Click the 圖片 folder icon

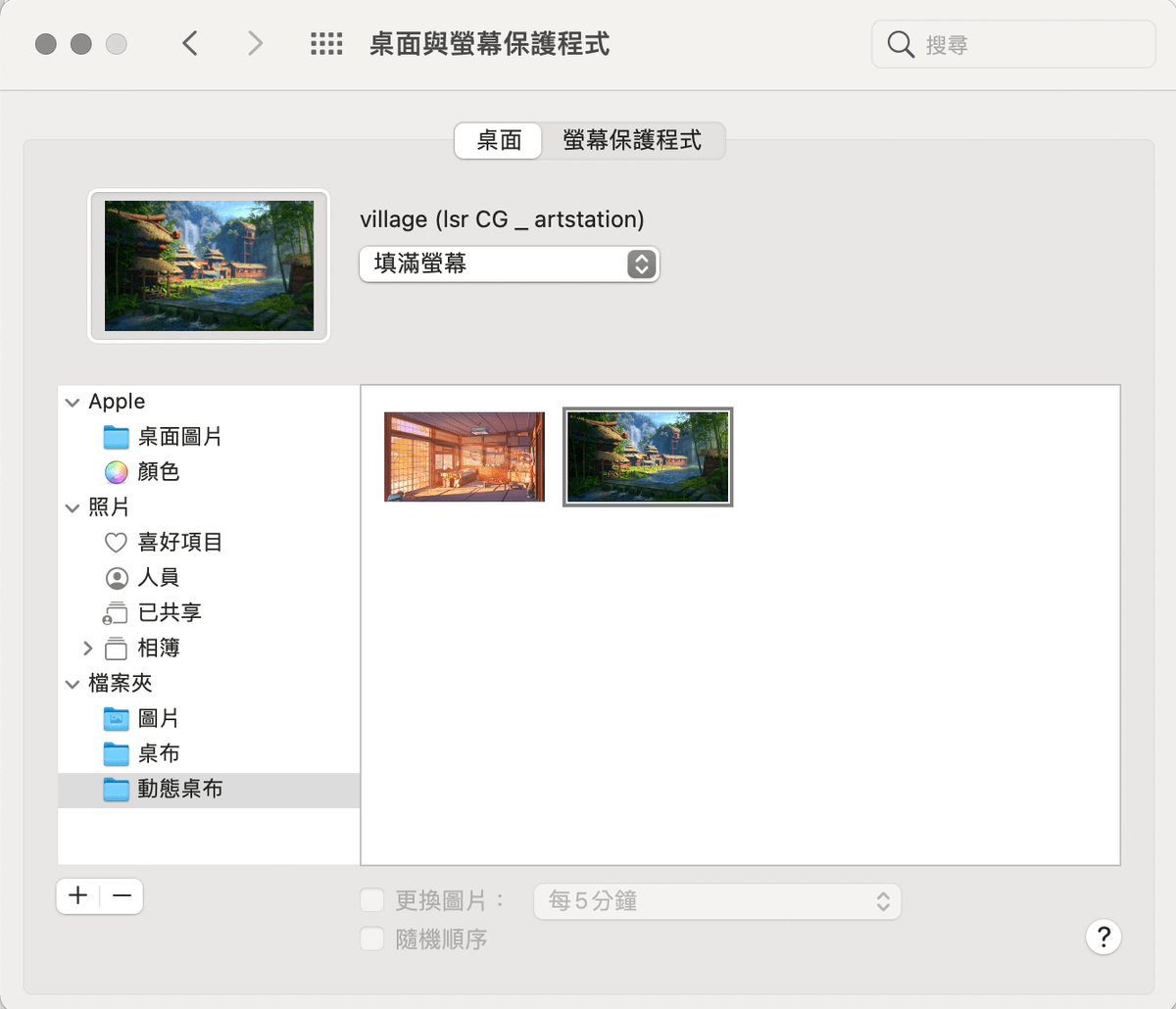pyautogui.click(x=117, y=719)
